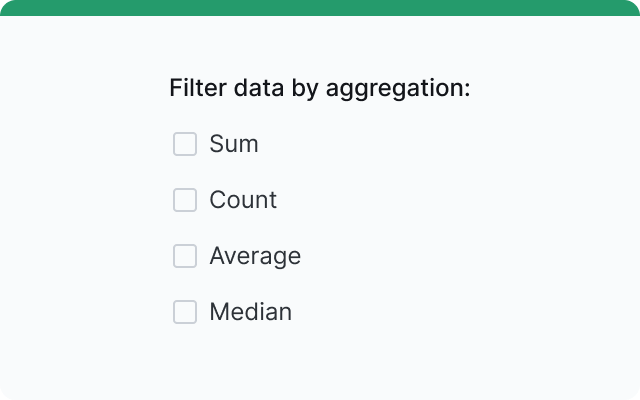
Task: Click the Sum label text
Action: 234,144
